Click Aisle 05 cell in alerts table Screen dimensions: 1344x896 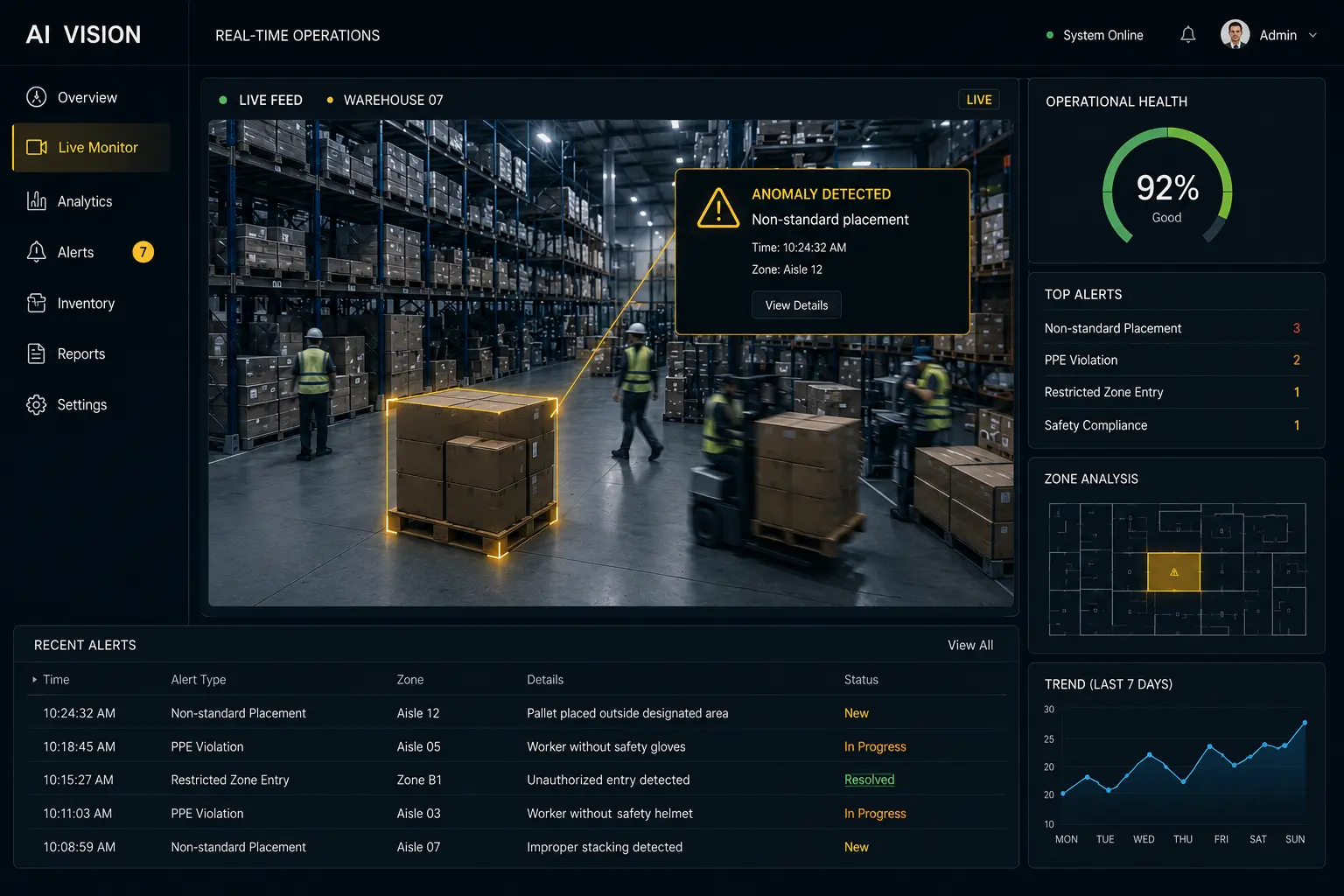tap(418, 746)
